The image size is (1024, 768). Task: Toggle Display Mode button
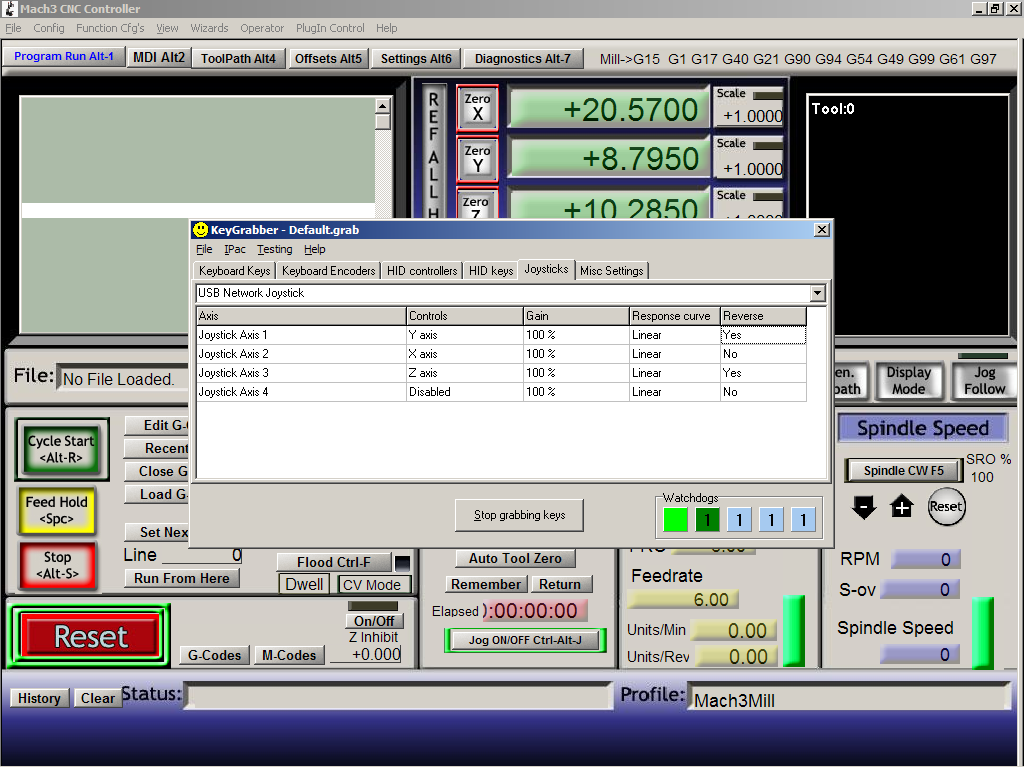coord(908,381)
